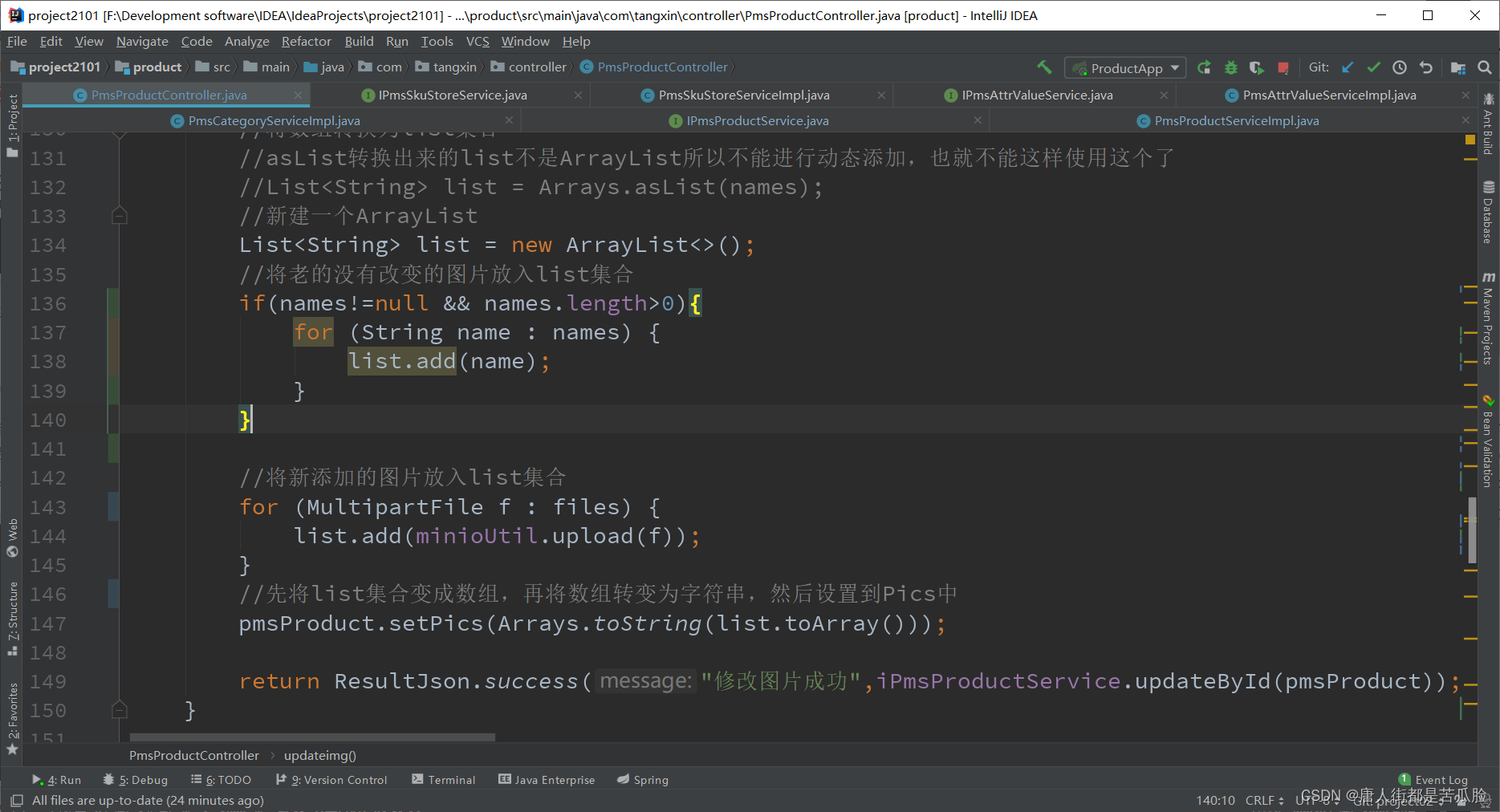Image resolution: width=1500 pixels, height=812 pixels.
Task: Open the Java Enterprise tool window
Action: pyautogui.click(x=547, y=780)
